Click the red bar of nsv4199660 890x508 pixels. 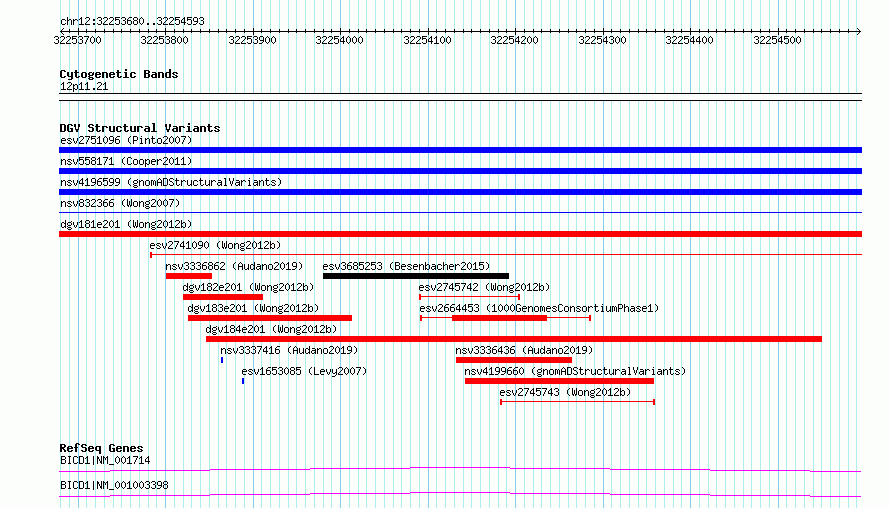click(x=560, y=381)
